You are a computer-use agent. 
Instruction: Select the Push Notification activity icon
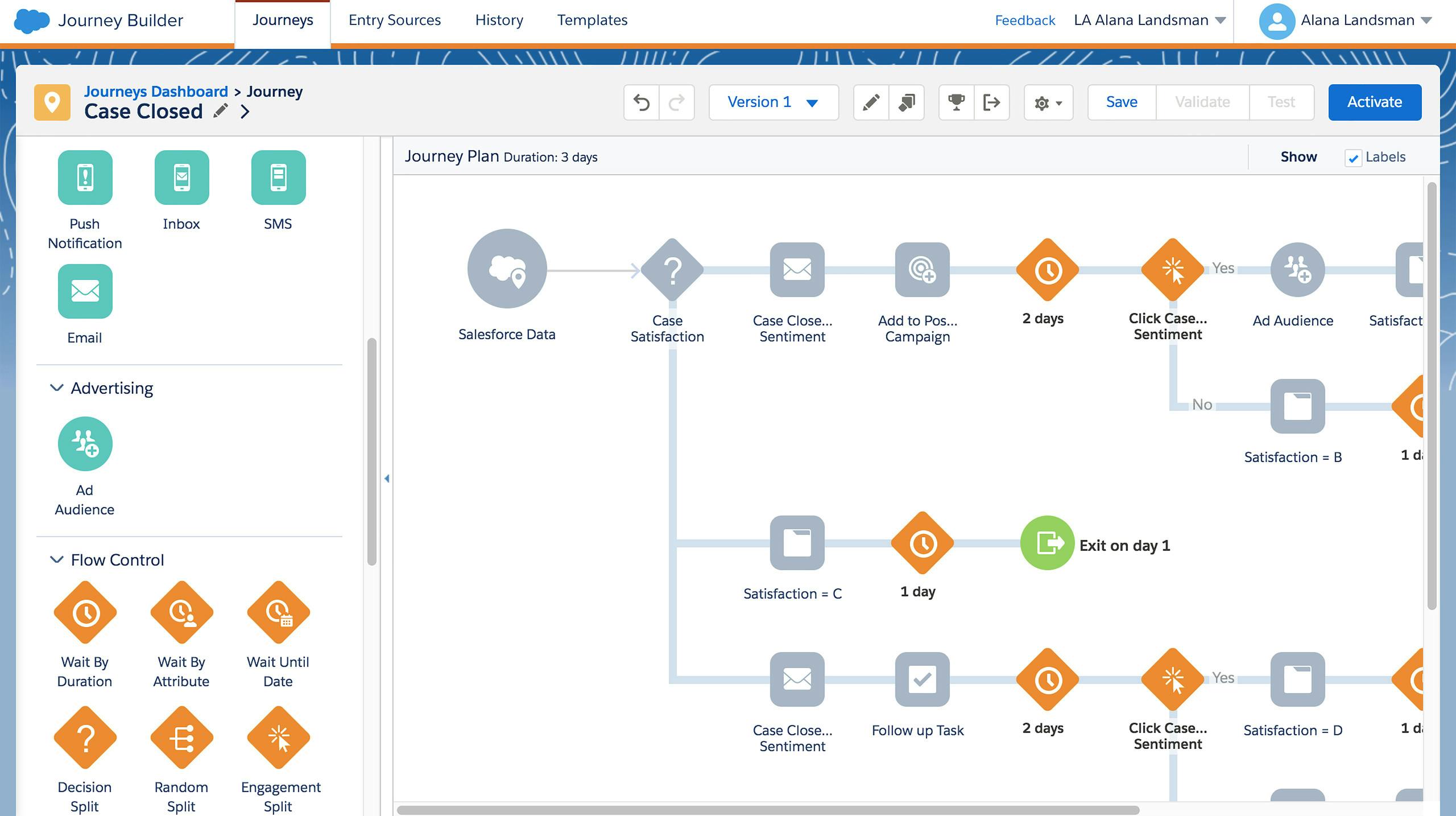85,178
